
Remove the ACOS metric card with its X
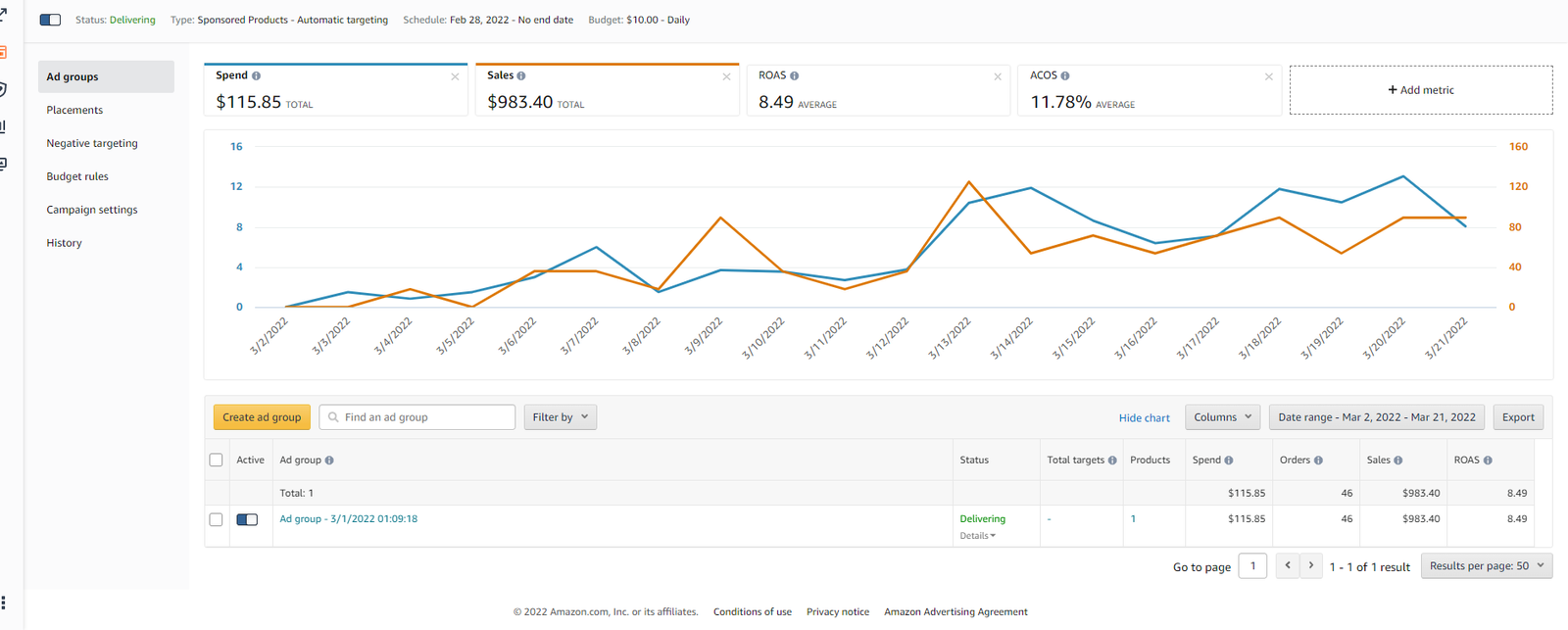[x=1268, y=76]
